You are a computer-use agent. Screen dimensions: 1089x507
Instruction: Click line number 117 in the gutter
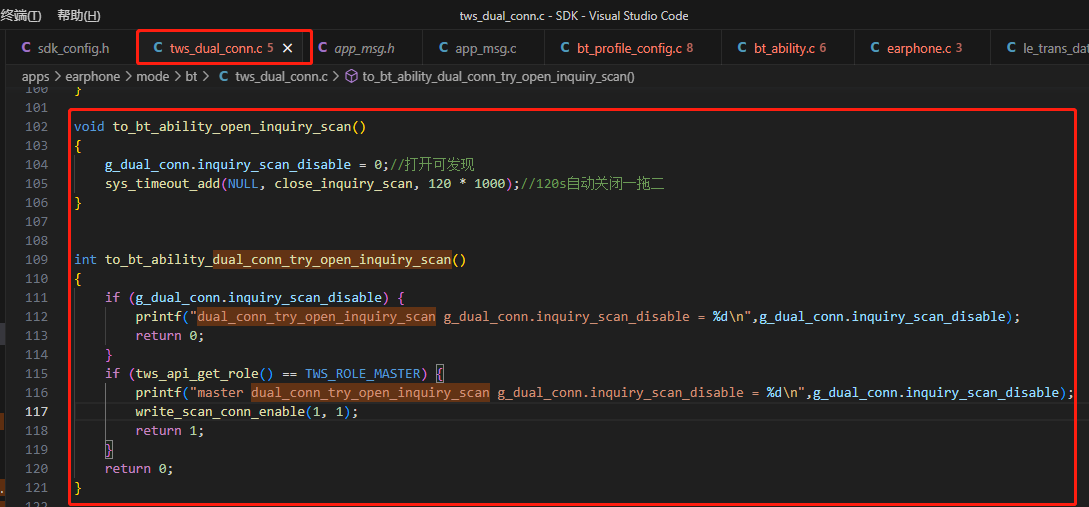(35, 411)
